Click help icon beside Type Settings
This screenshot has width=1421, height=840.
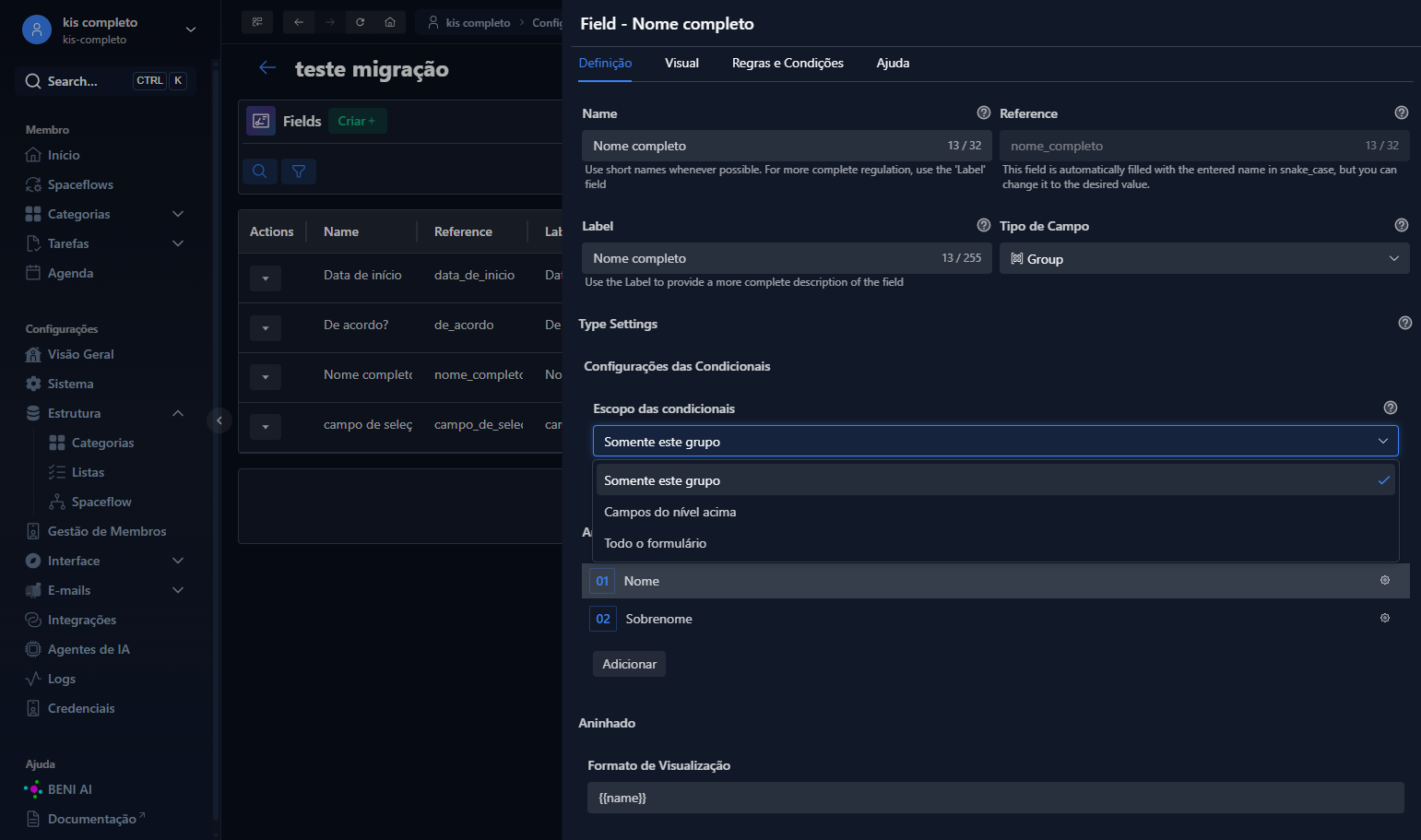click(x=1405, y=323)
